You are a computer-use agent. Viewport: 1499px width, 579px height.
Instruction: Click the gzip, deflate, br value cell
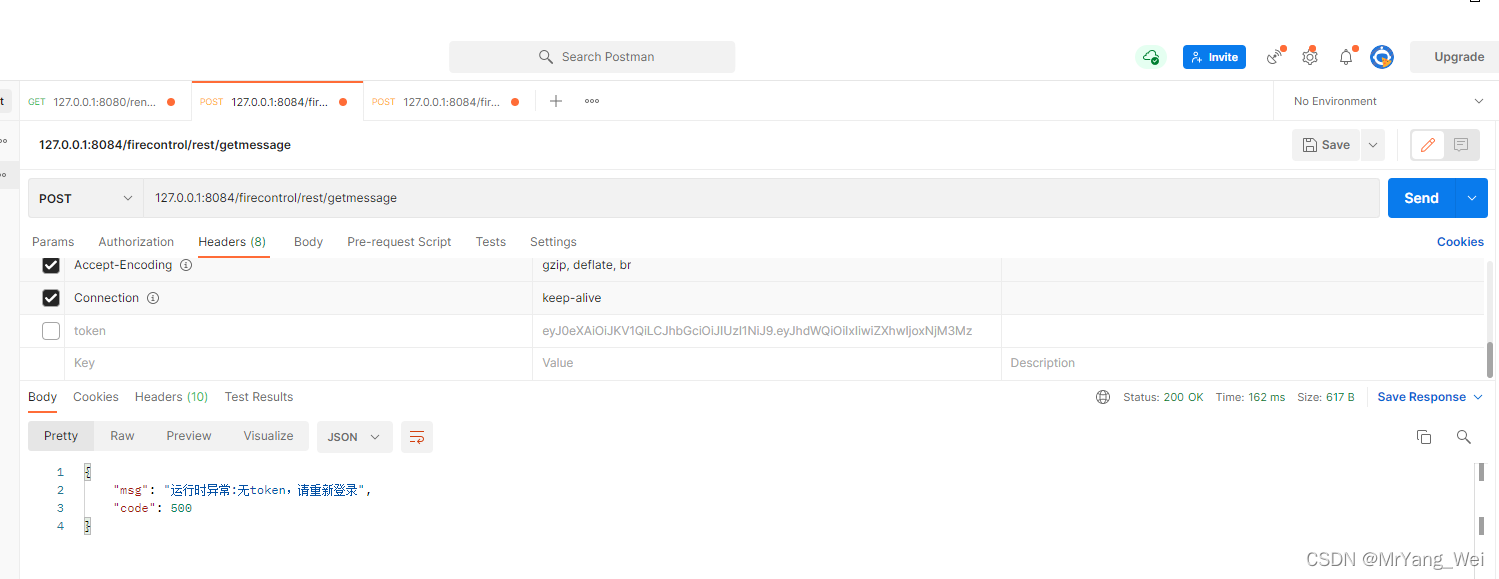(x=767, y=266)
